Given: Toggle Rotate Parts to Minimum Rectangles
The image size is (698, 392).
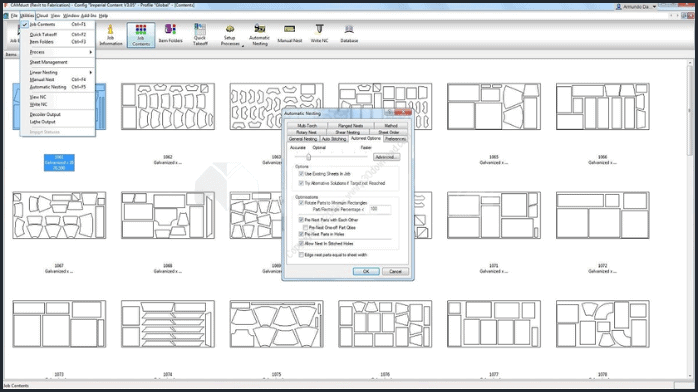Looking at the screenshot, I should point(301,202).
